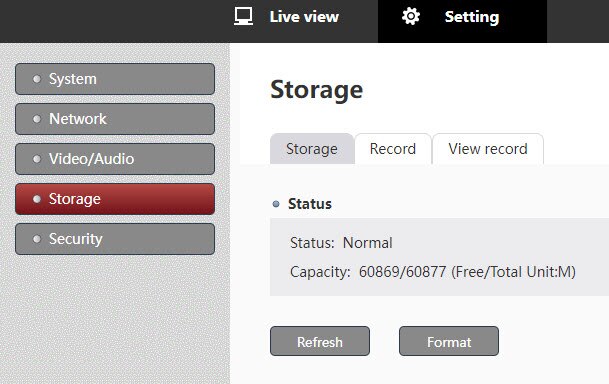Click the Capacity value text

click(x=467, y=271)
